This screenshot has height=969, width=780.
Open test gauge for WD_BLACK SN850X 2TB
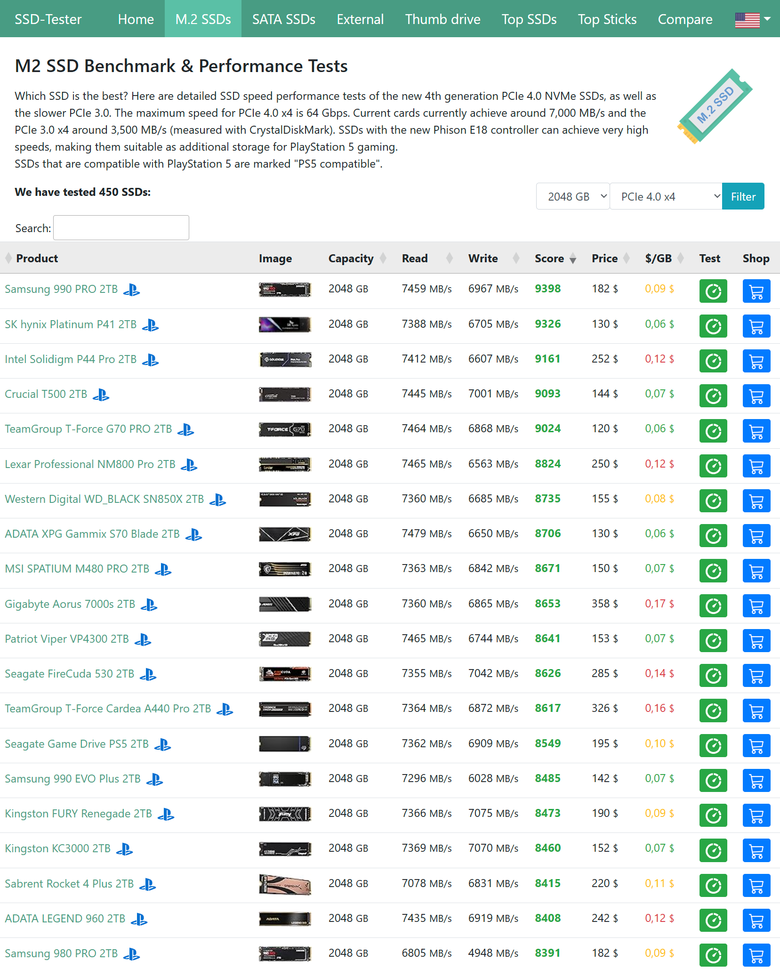[713, 501]
